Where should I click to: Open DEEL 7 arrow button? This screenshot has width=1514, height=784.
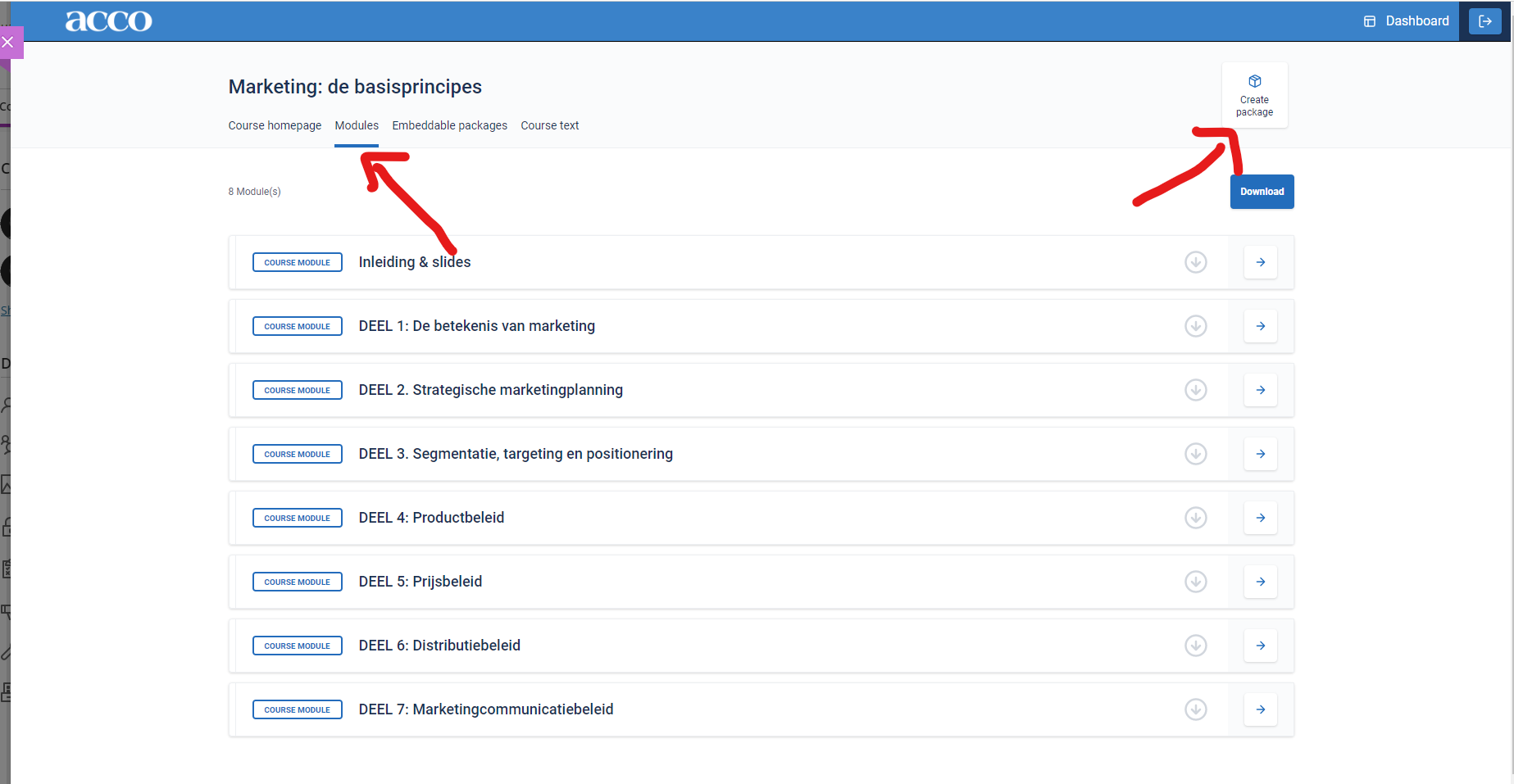1260,709
